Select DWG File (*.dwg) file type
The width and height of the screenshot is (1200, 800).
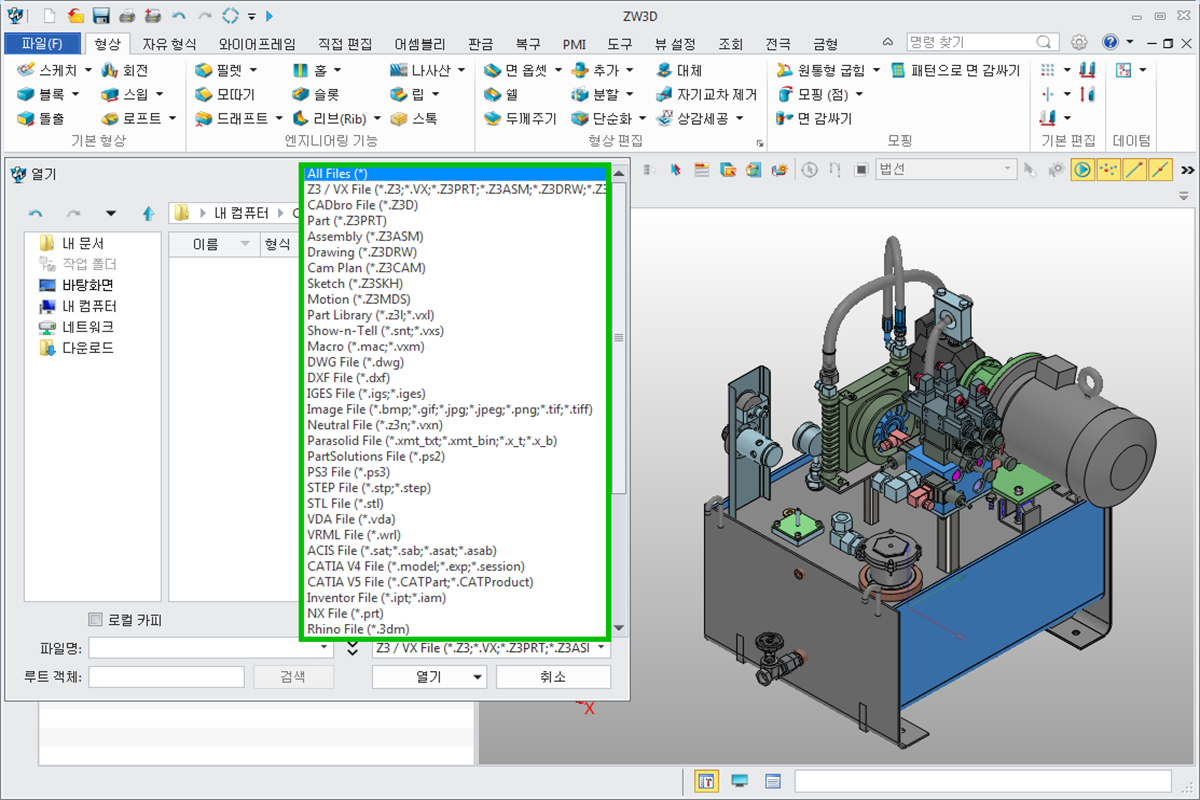tap(355, 362)
